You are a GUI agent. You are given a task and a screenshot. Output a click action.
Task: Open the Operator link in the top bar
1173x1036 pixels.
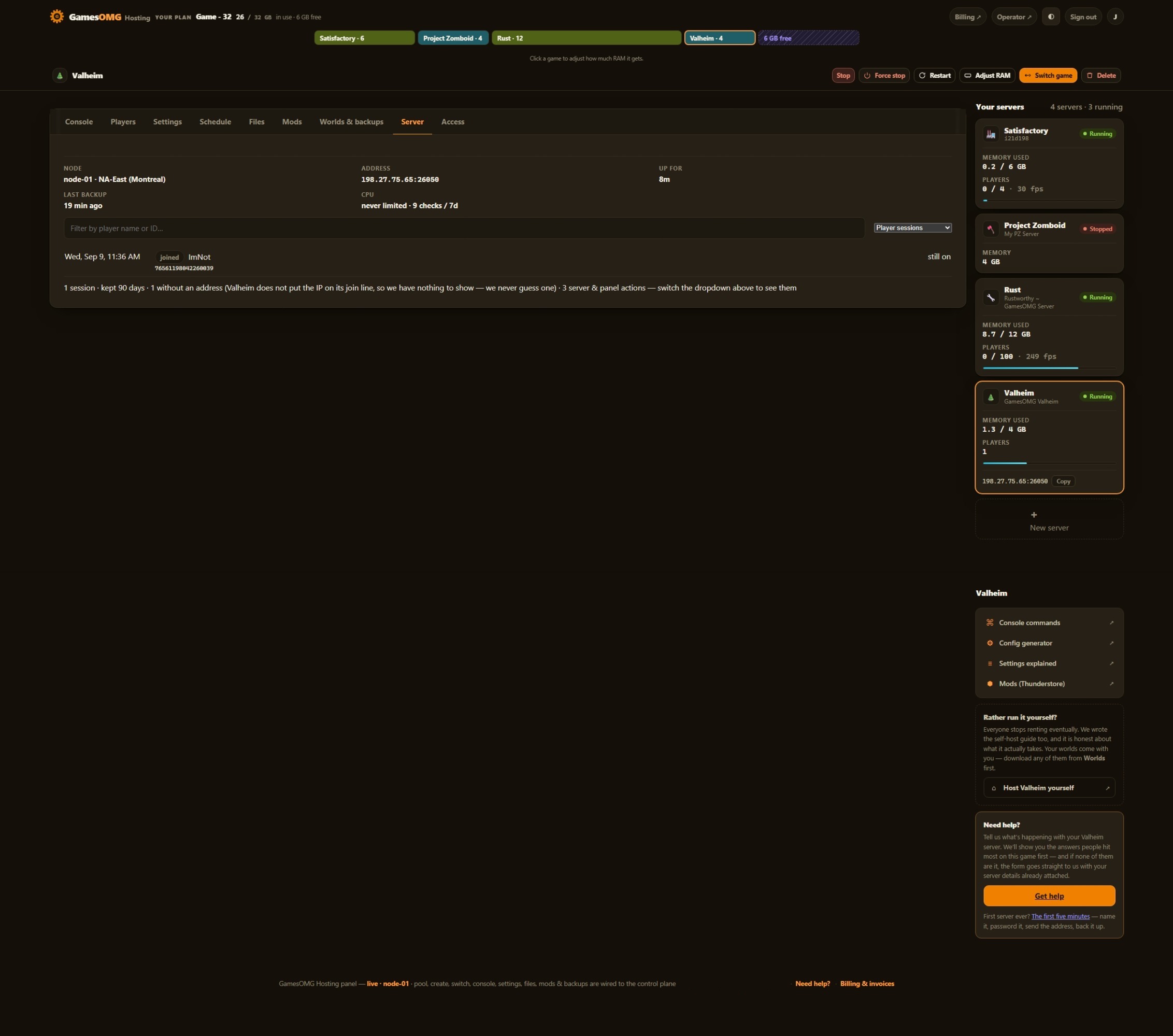[1013, 17]
